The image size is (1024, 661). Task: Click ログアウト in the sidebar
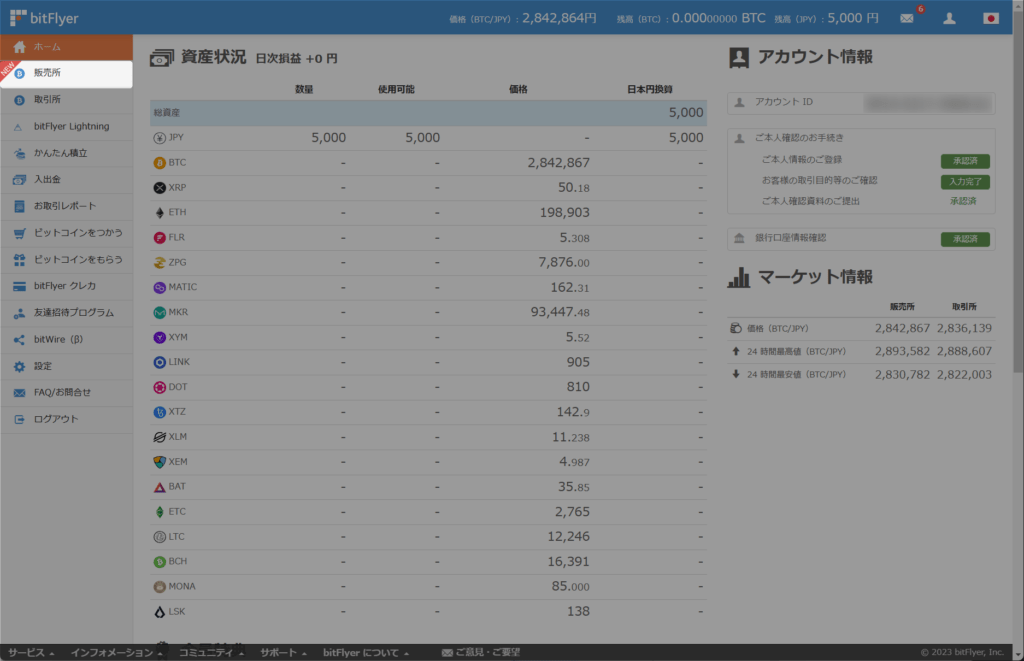(x=67, y=419)
